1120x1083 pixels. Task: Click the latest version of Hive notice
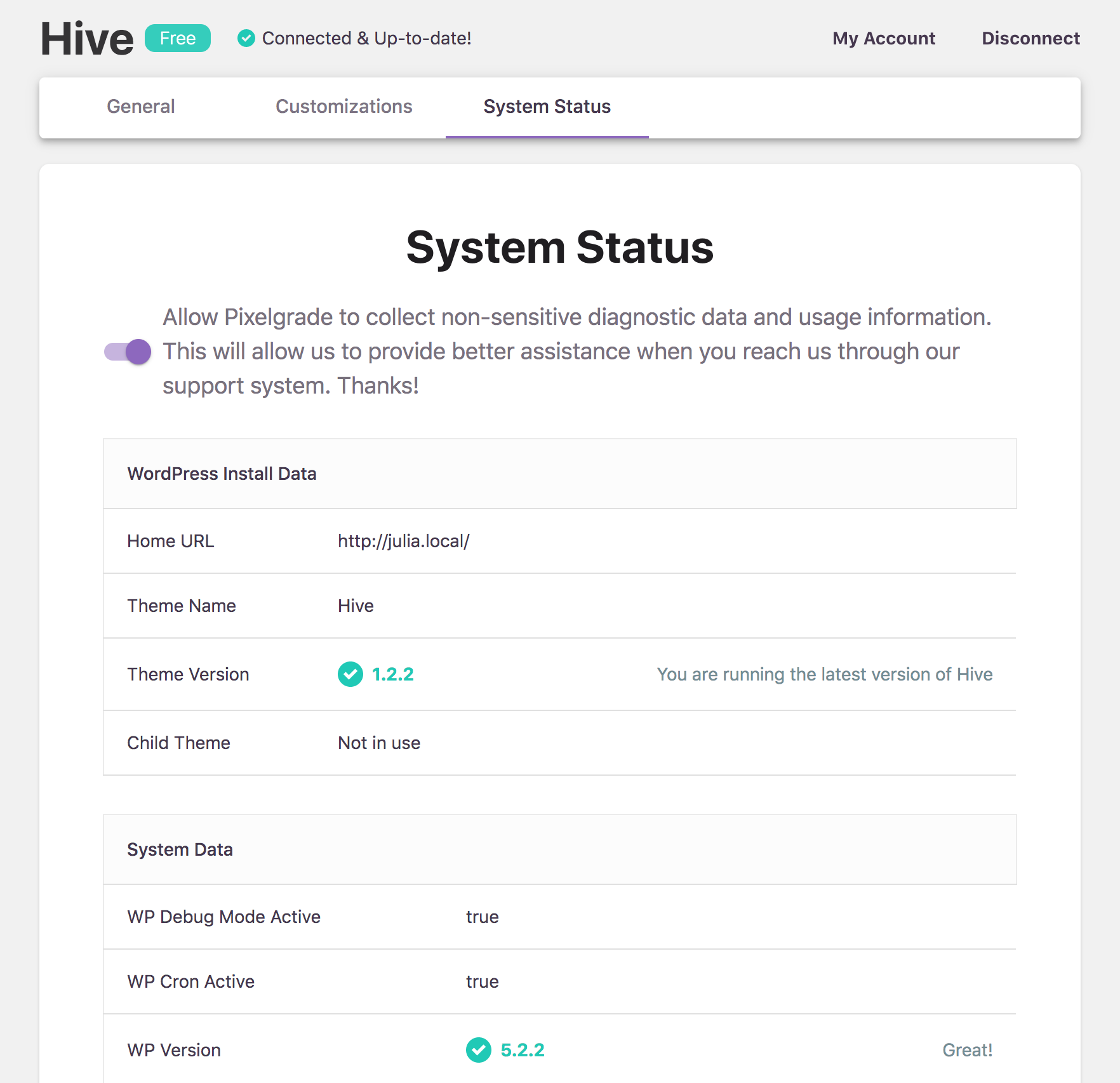pyautogui.click(x=824, y=674)
